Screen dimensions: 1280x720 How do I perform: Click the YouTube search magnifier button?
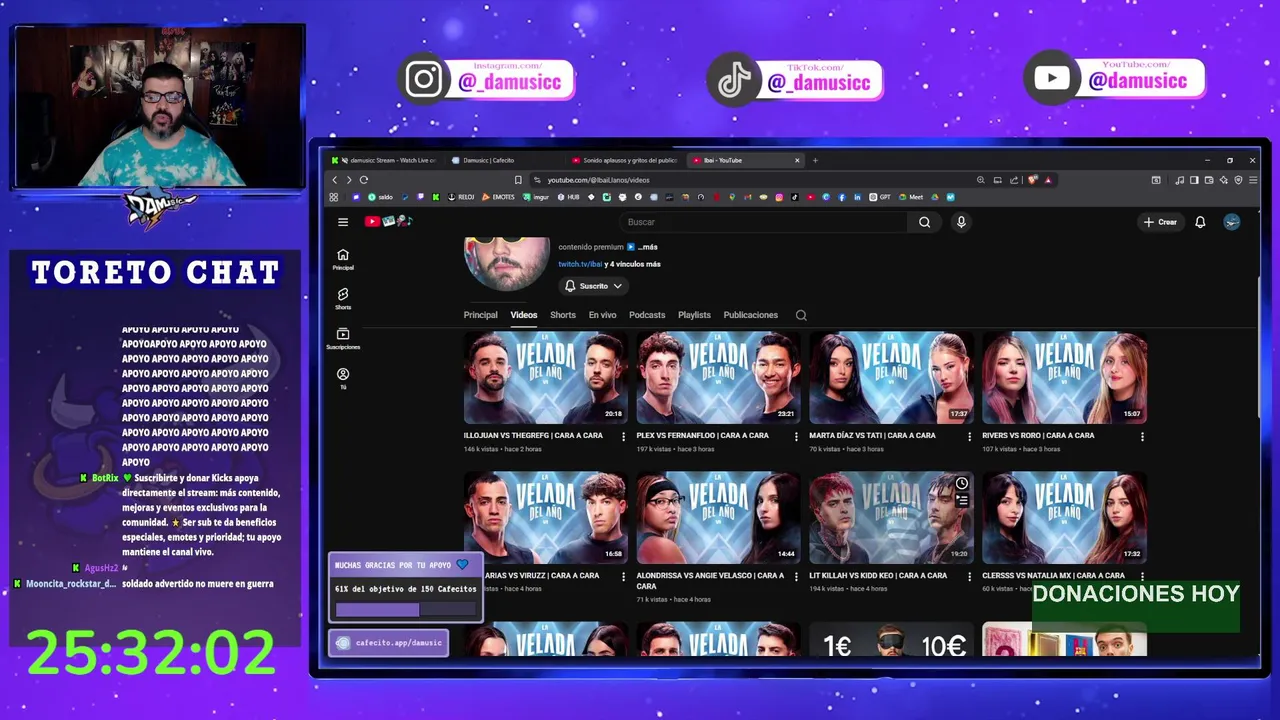[x=925, y=222]
